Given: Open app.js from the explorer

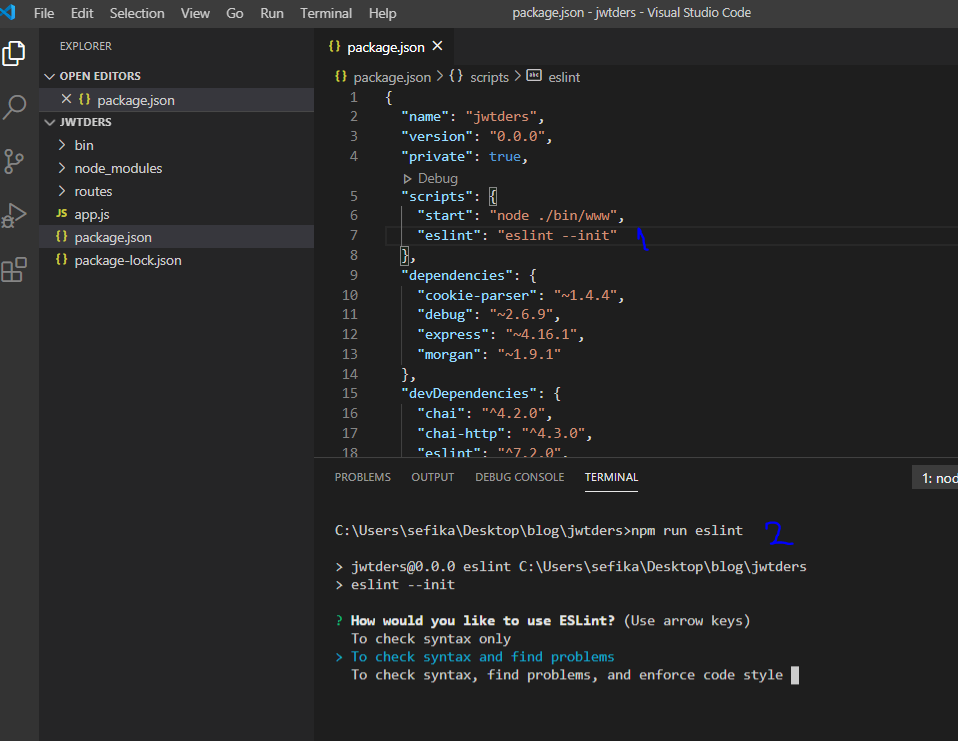Looking at the screenshot, I should point(177,214).
